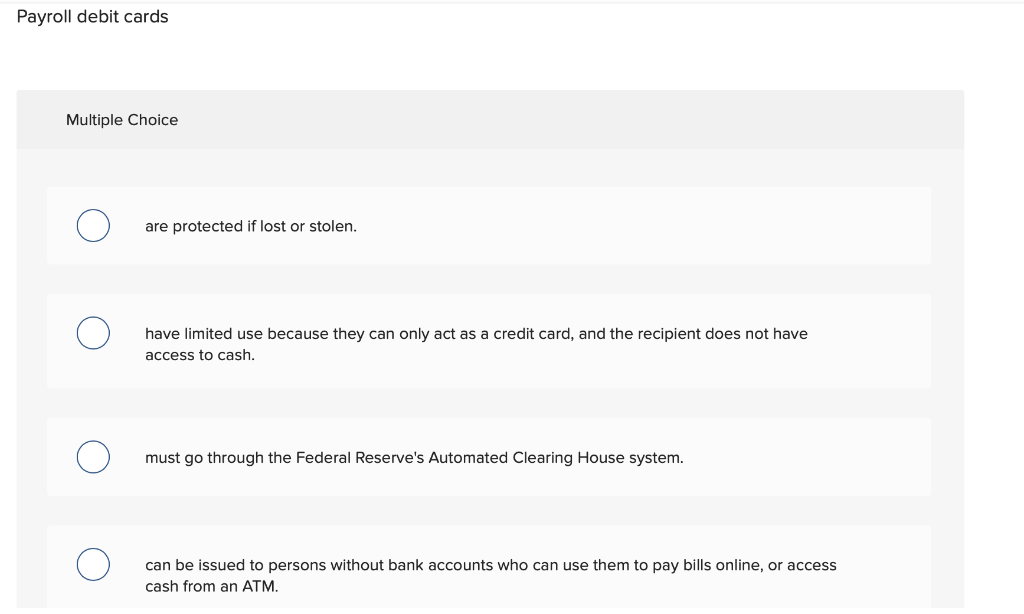Click the "must go through the Federal Reserve's Automated Clearing House system" option
Image resolution: width=1024 pixels, height=614 pixels.
coord(414,458)
